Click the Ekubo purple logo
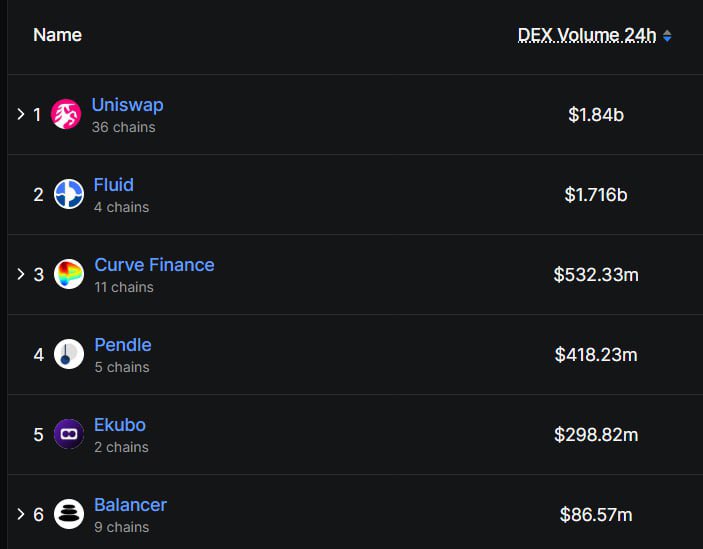The image size is (703, 549). 69,434
